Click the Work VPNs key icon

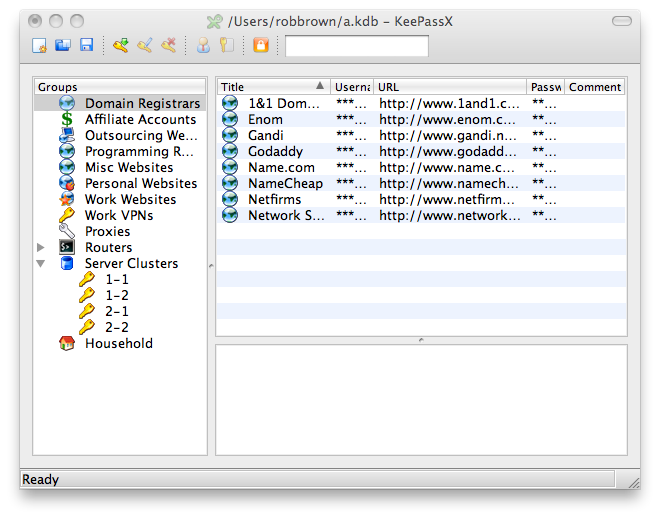[67, 215]
